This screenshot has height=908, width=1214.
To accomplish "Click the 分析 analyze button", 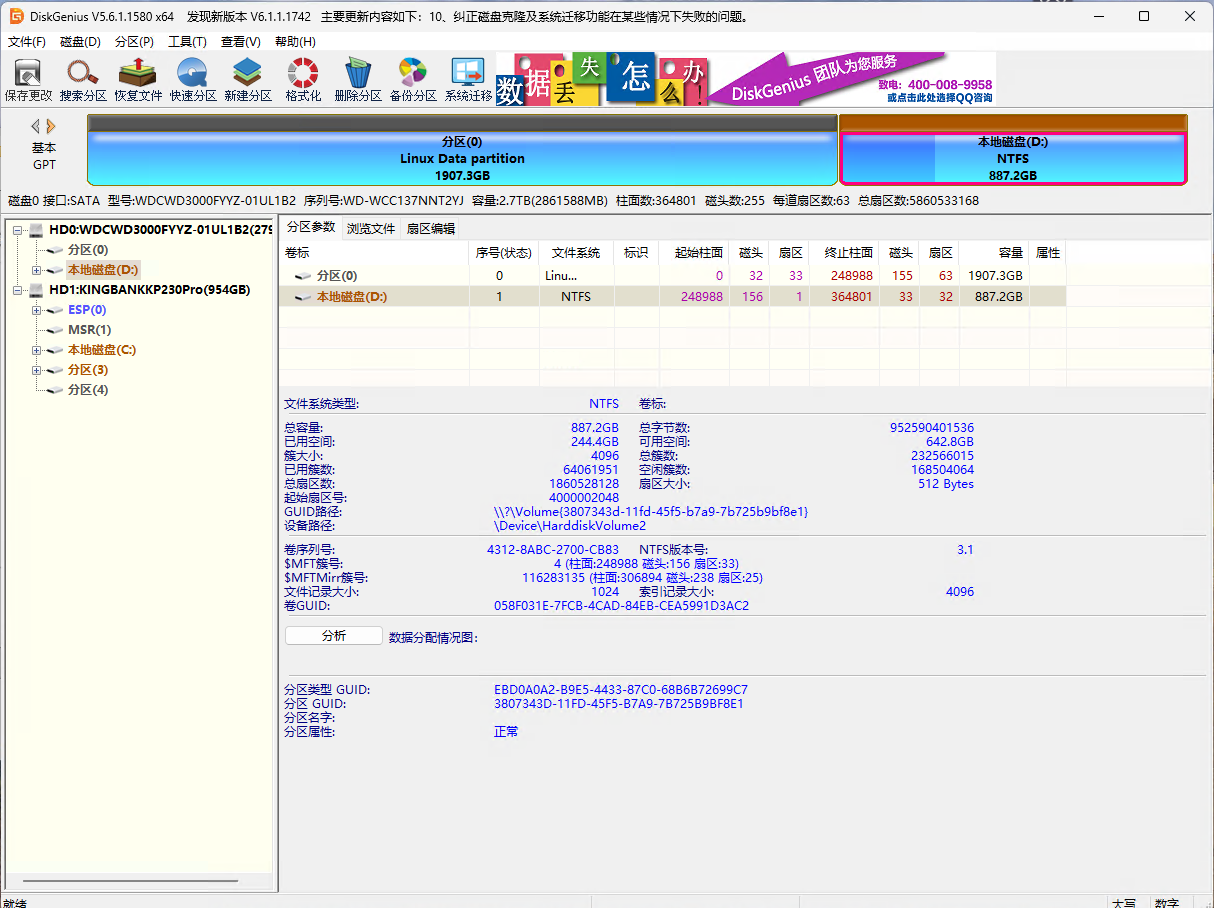I will point(333,636).
